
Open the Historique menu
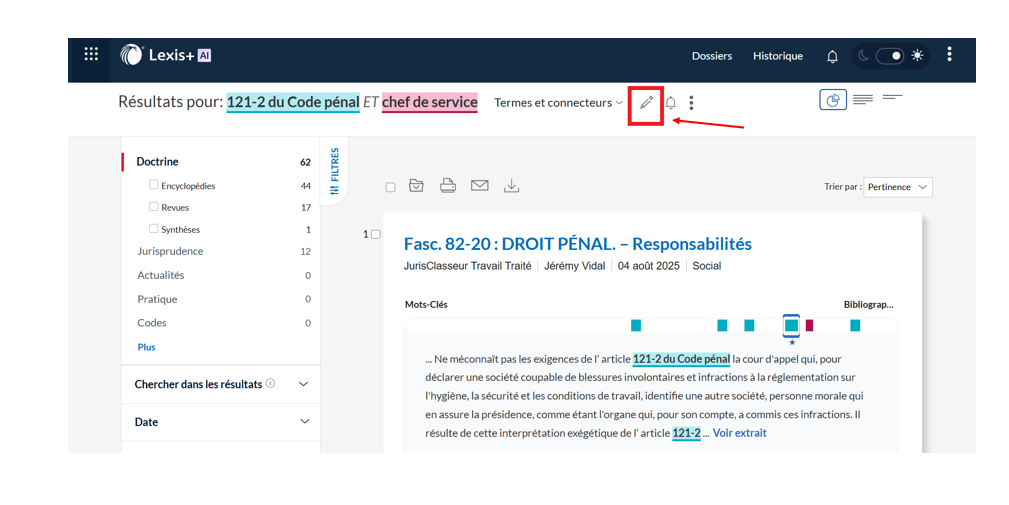[x=777, y=56]
